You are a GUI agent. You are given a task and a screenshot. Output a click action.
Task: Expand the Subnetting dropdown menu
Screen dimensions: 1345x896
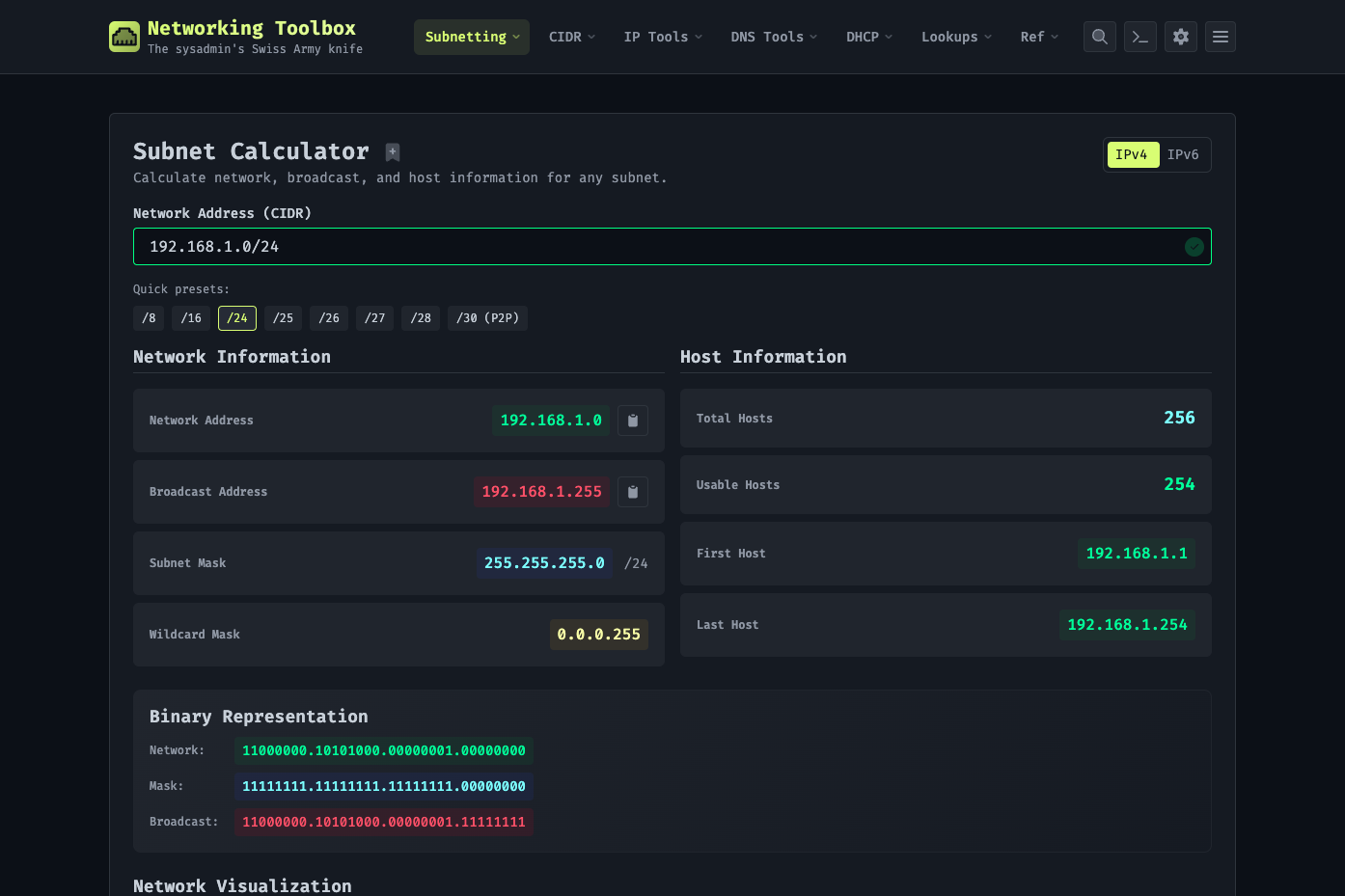click(x=472, y=37)
